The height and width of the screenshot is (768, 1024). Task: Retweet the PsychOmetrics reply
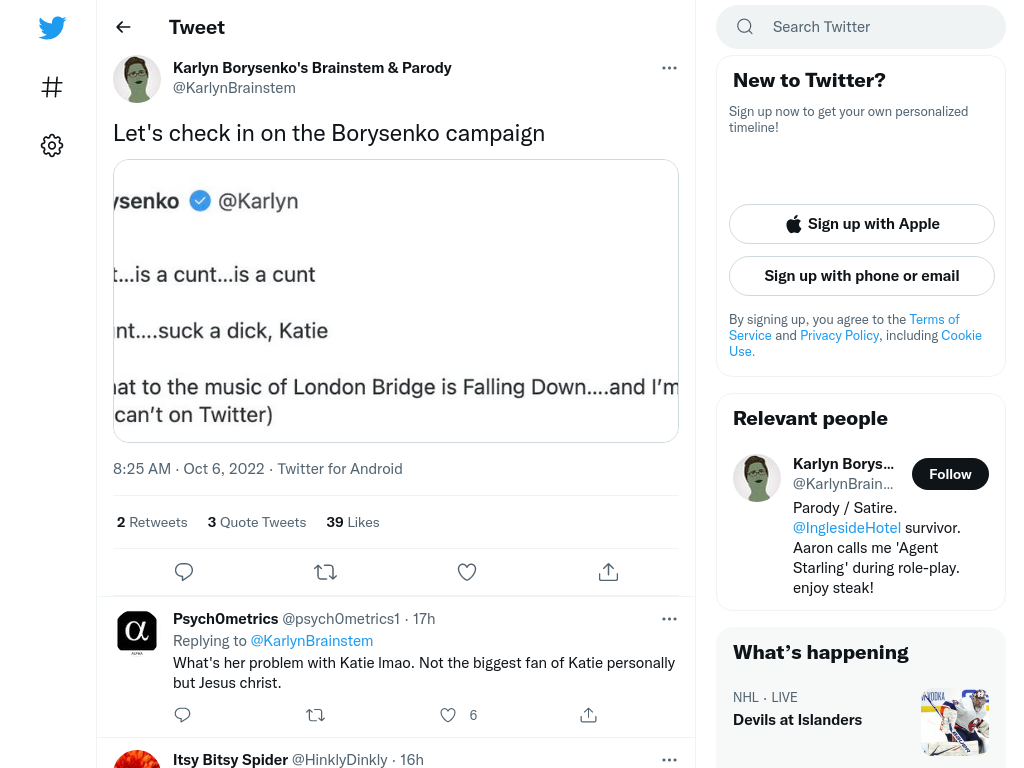[x=315, y=715]
